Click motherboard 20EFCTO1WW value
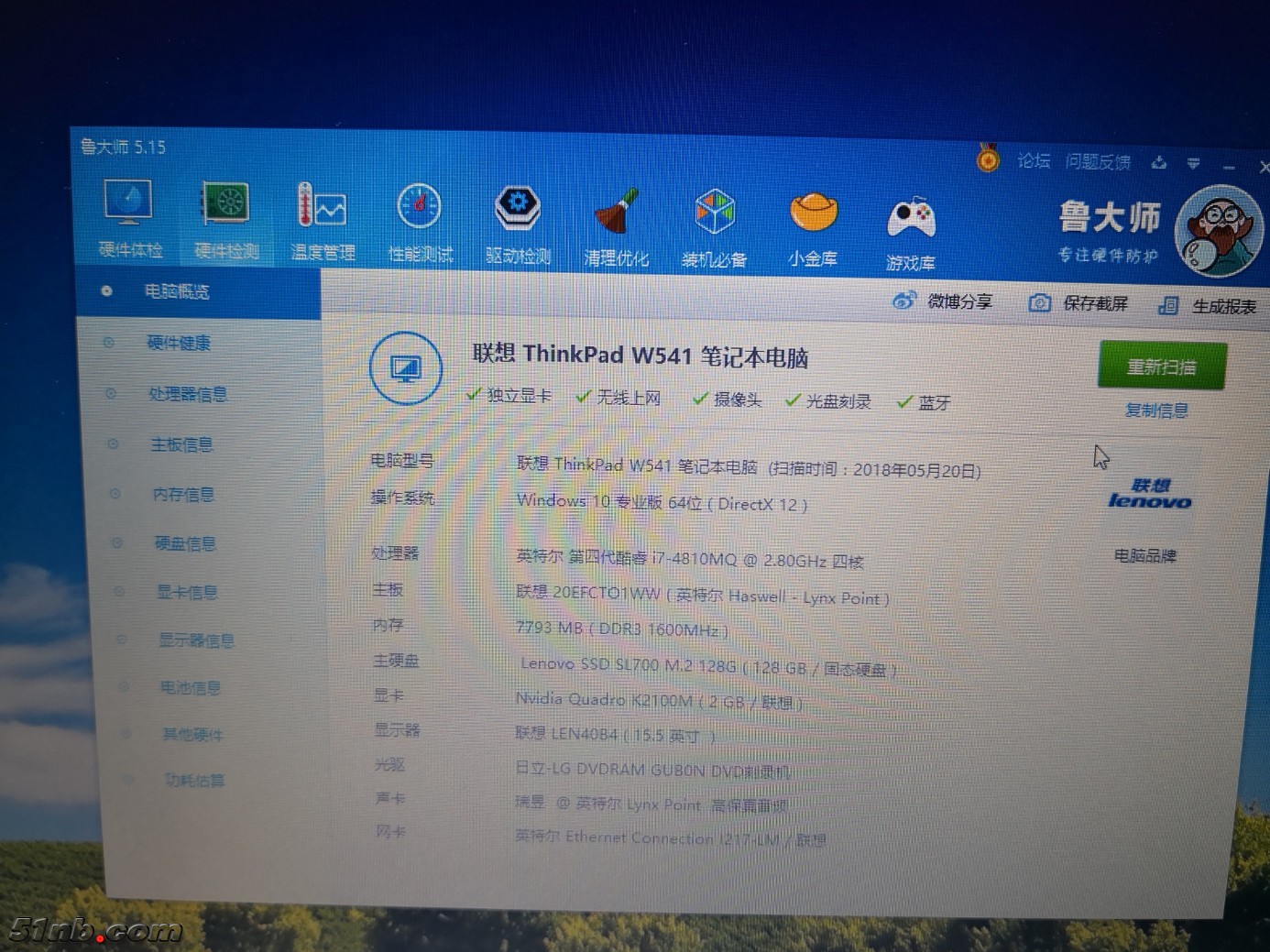Viewport: 1270px width, 952px height. pos(702,595)
